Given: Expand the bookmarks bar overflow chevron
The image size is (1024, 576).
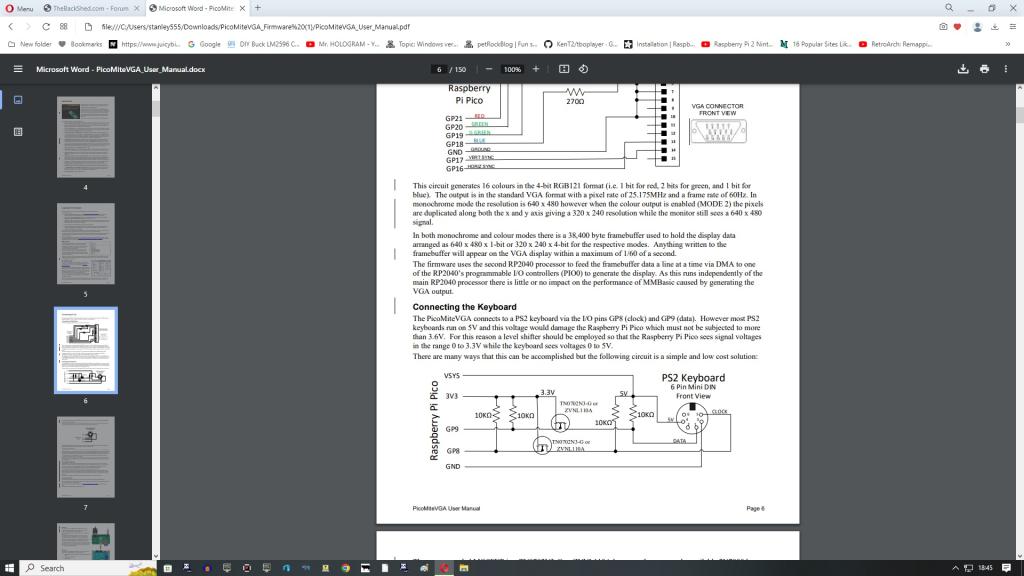Looking at the screenshot, I should 1007,44.
